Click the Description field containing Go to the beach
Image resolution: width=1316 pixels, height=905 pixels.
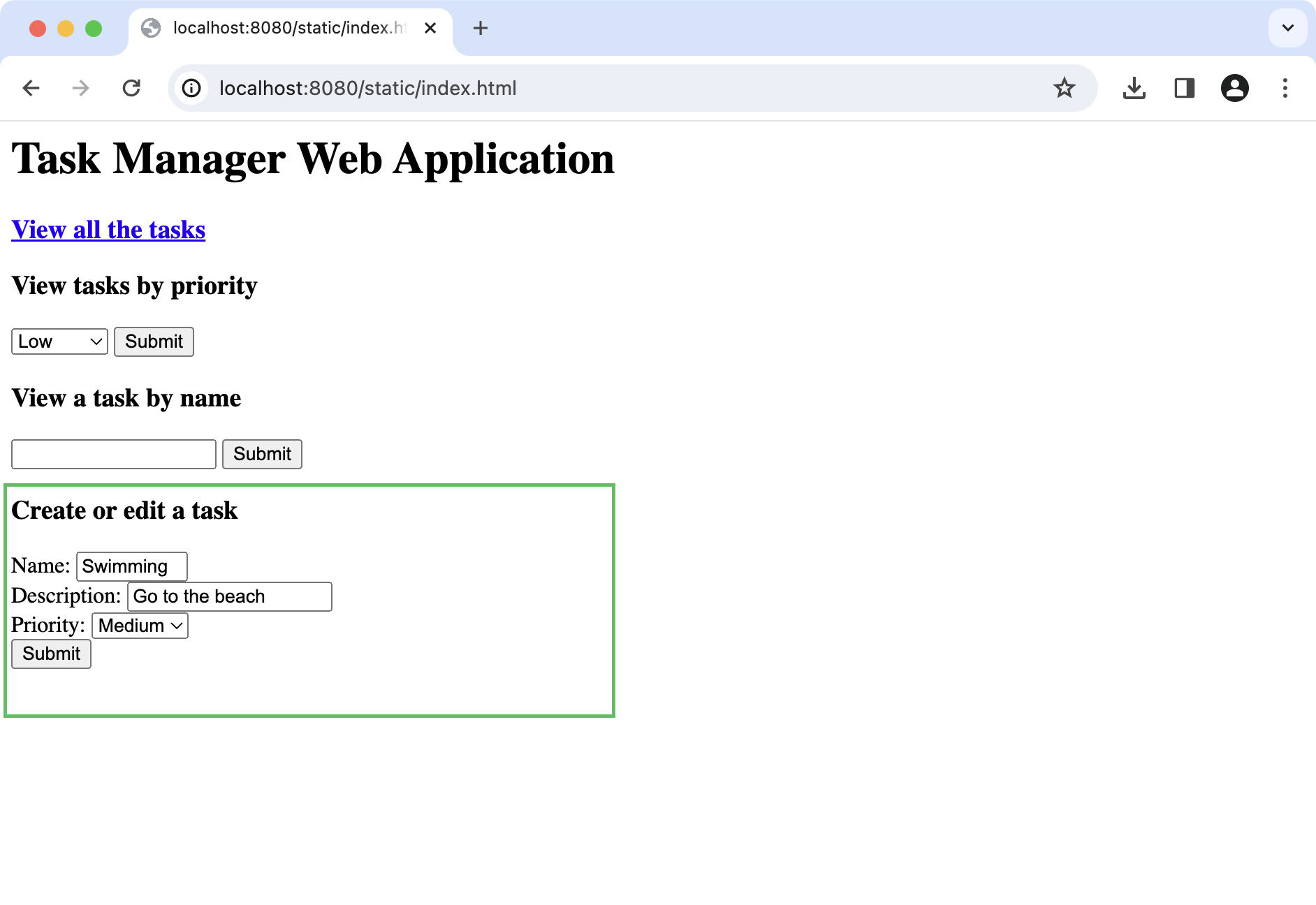click(x=228, y=596)
